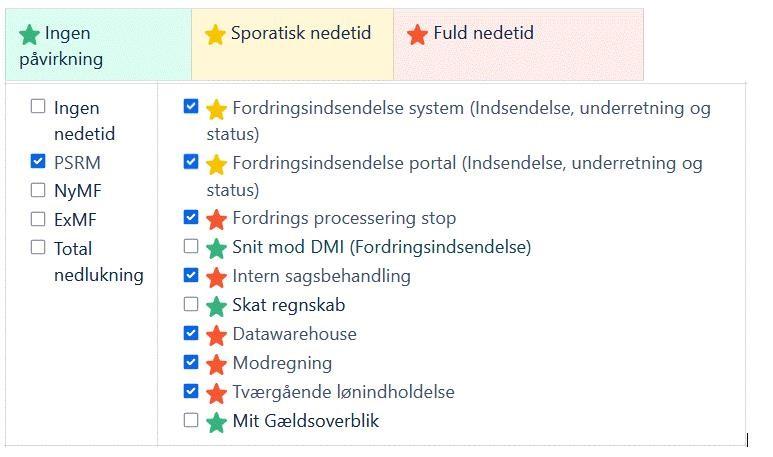The width and height of the screenshot is (773, 457).
Task: Uncheck Intern sagsbehandling checkbox
Action: tap(191, 275)
